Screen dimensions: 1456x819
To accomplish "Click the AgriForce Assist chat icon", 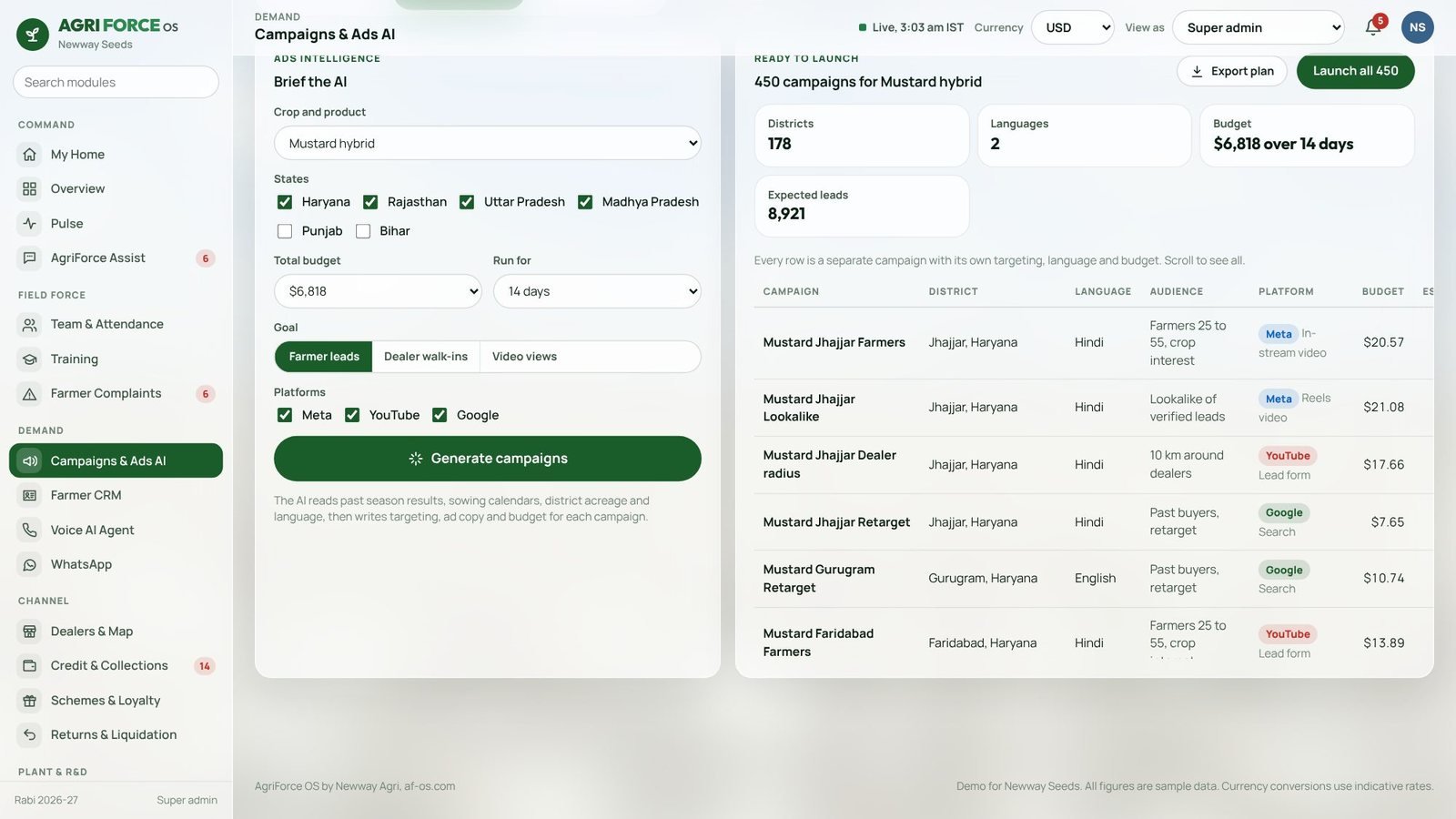I will pyautogui.click(x=30, y=258).
